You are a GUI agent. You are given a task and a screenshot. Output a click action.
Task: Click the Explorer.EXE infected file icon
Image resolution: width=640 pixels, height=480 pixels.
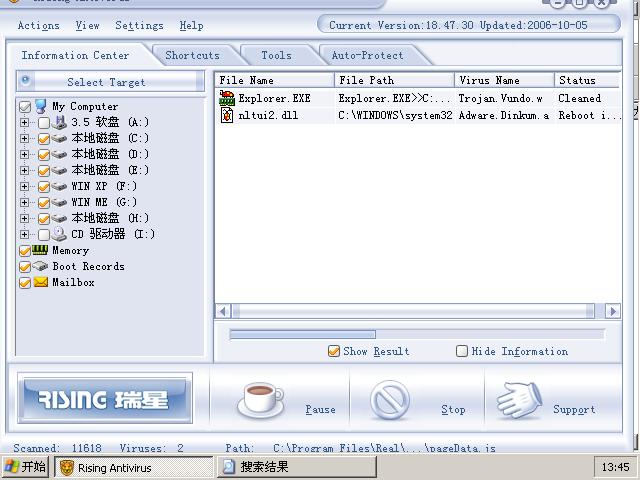click(227, 98)
